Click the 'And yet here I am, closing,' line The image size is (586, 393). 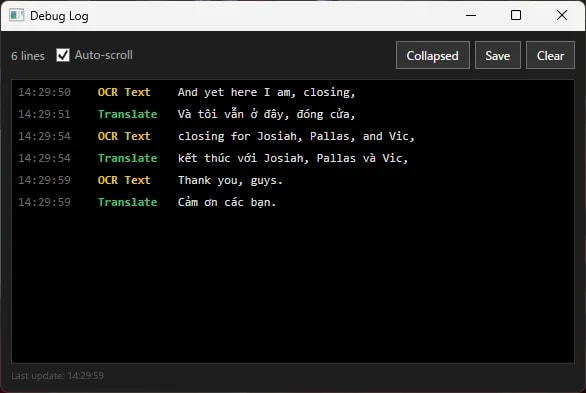(266, 92)
